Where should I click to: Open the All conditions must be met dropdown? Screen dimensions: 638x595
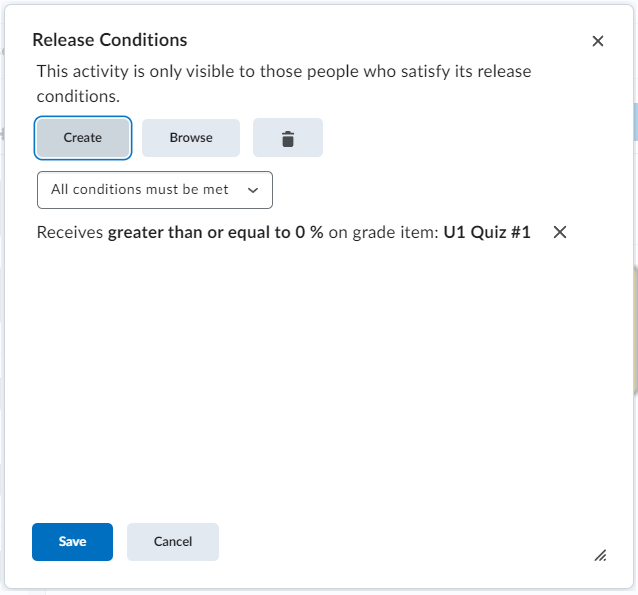(155, 190)
